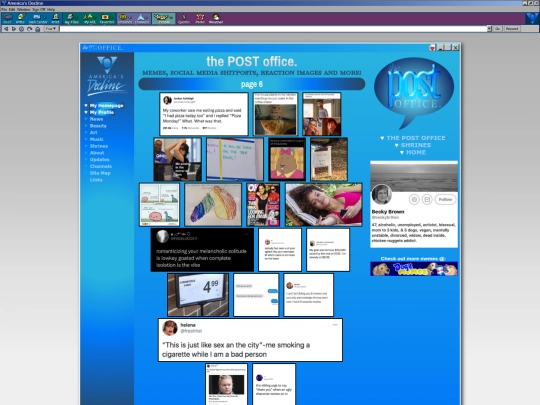Open the About sidebar link
Image resolution: width=540 pixels, height=405 pixels.
pos(97,153)
